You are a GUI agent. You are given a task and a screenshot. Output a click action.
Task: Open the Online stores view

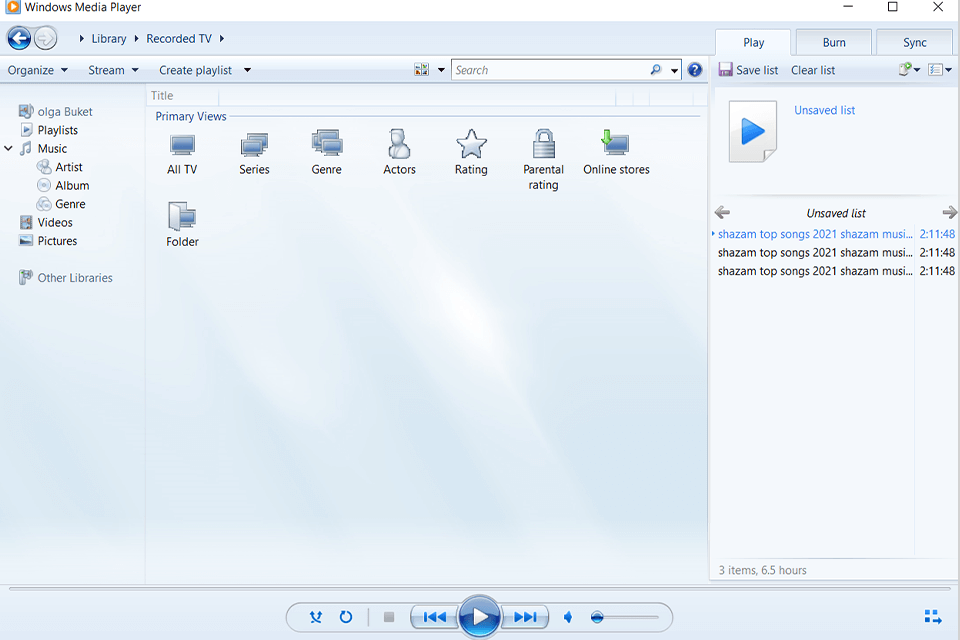pos(616,152)
